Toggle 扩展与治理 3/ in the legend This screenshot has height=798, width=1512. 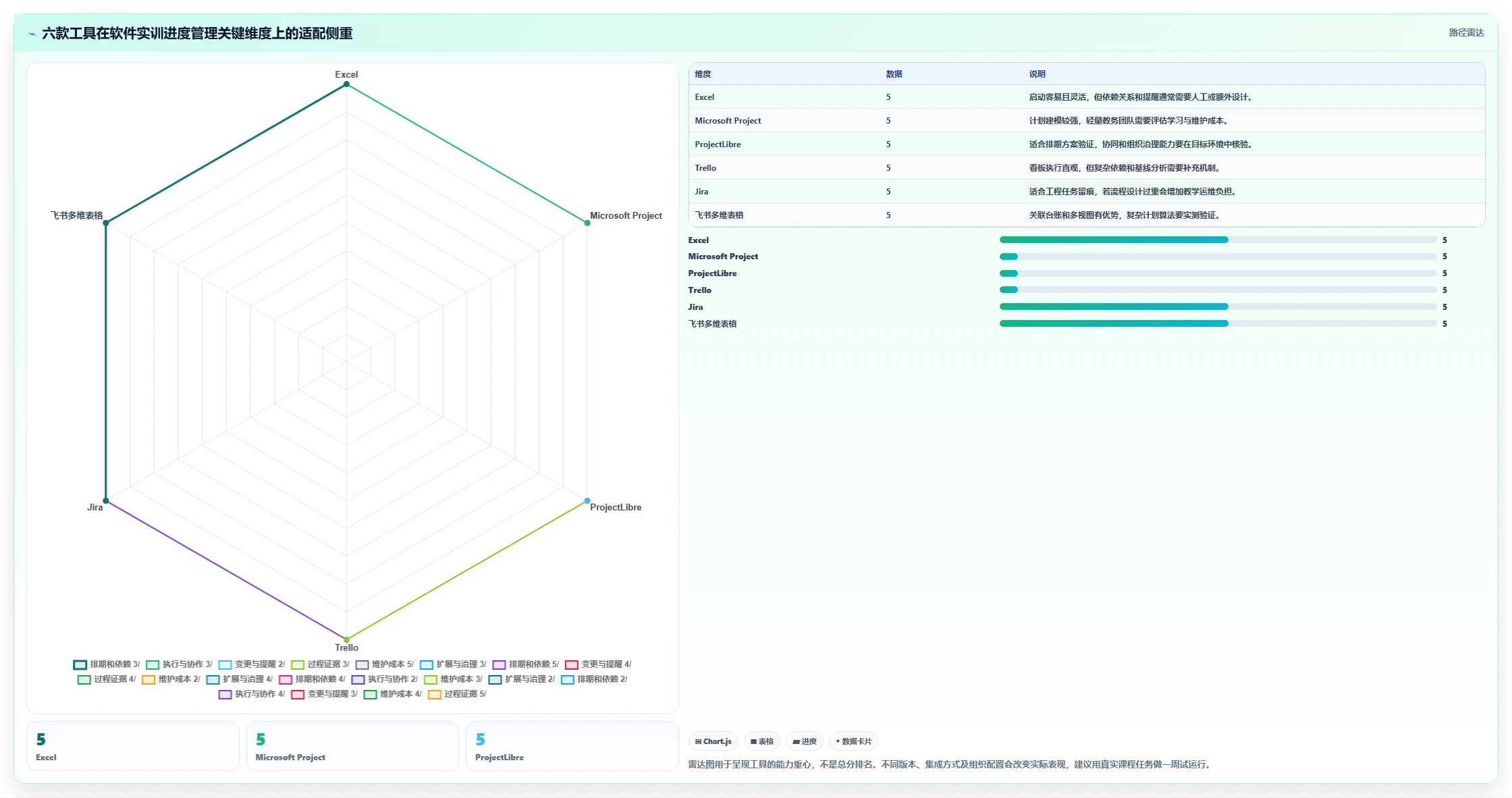coord(452,664)
